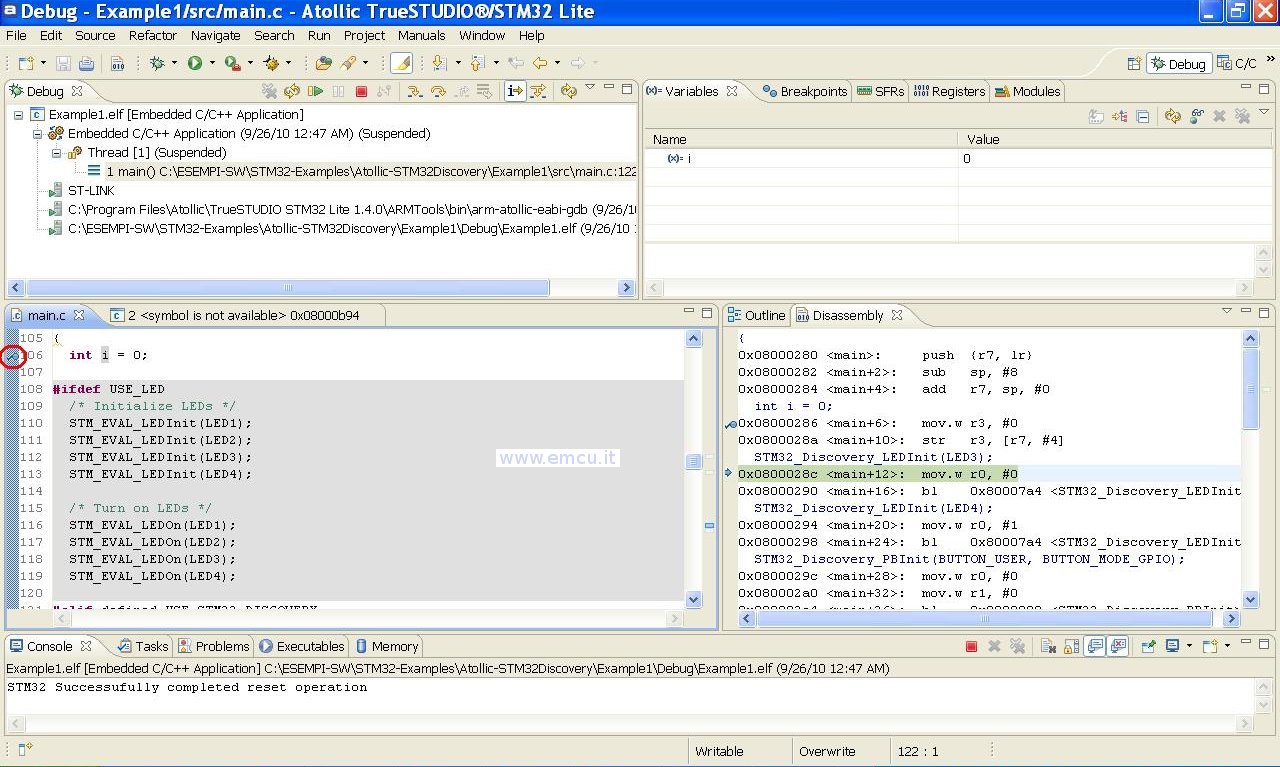Open the Variables view menu triangle
1280x767 pixels.
1263,112
